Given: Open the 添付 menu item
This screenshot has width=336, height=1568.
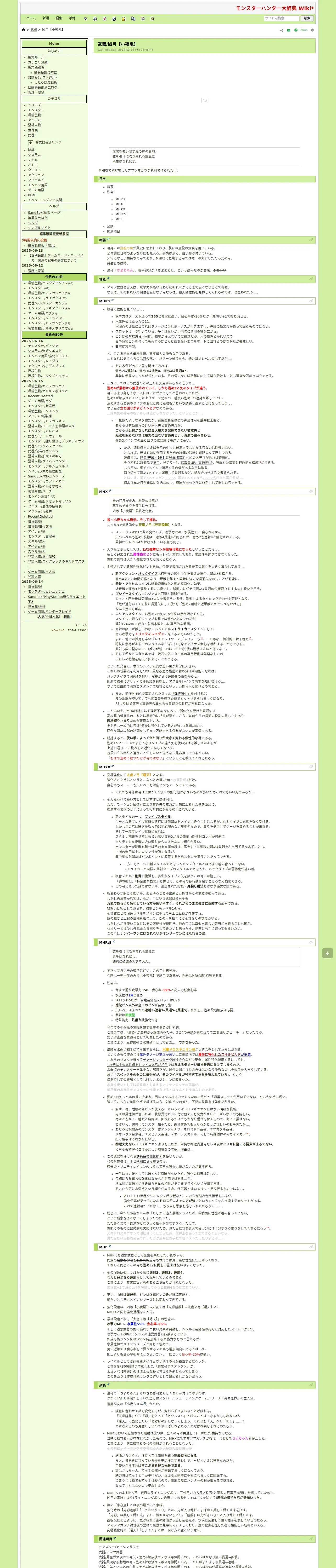Looking at the screenshot, I should pyautogui.click(x=72, y=18).
